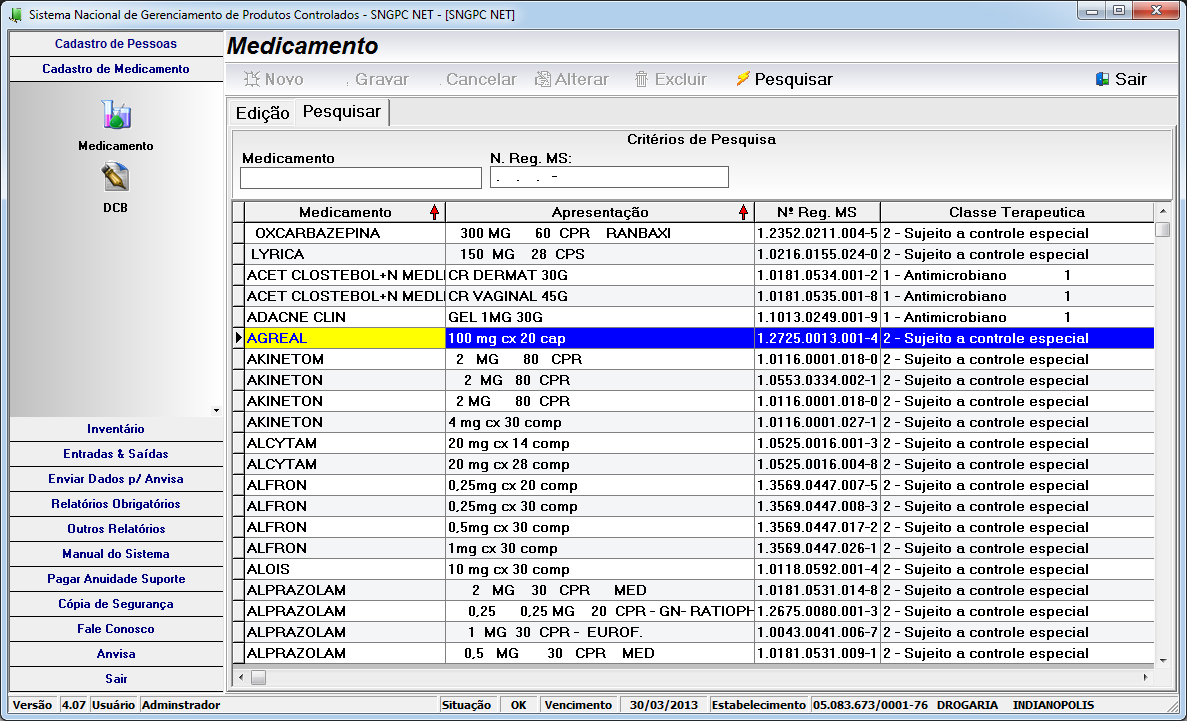Click the 20 mg cx 14 comp cell
The height and width of the screenshot is (721, 1187).
[600, 443]
